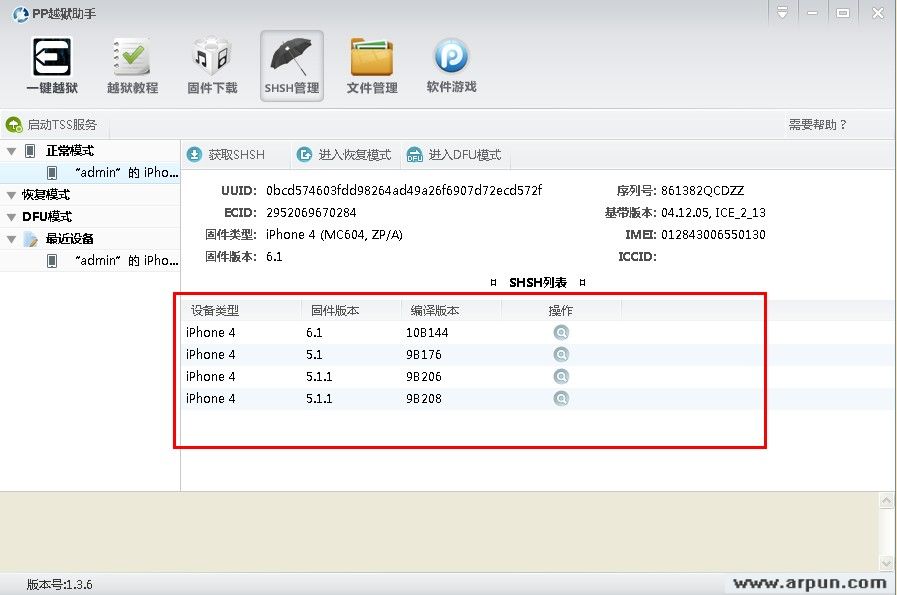Open 文件管理 file manager

[372, 65]
